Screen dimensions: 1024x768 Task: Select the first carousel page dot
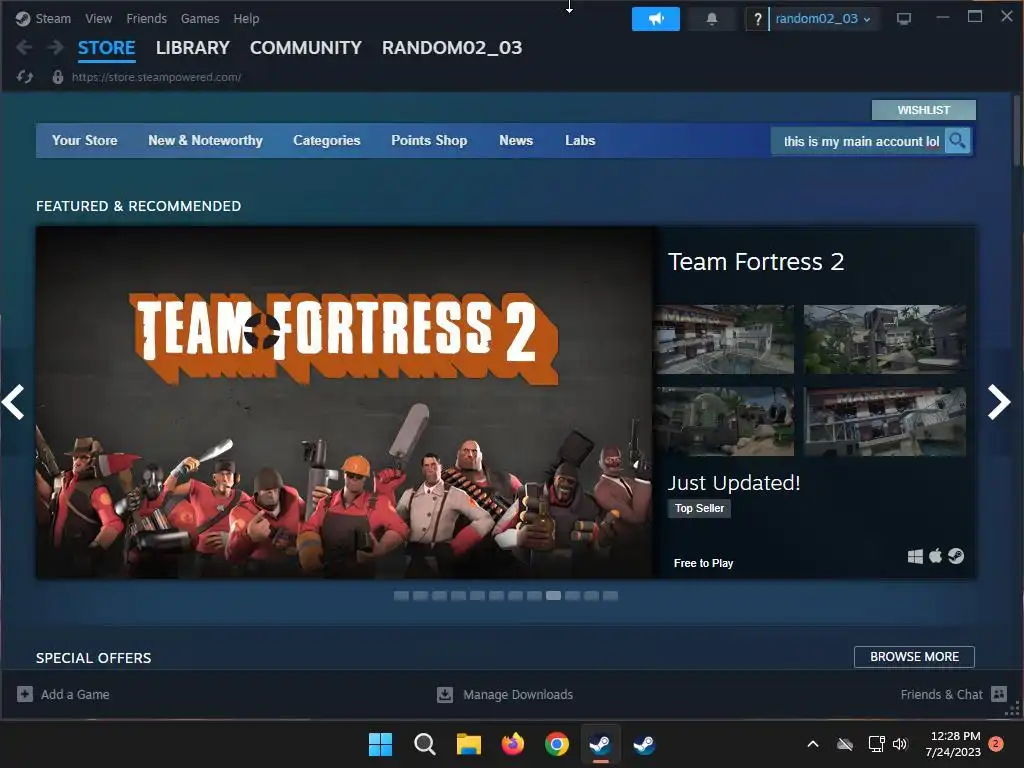coord(402,596)
